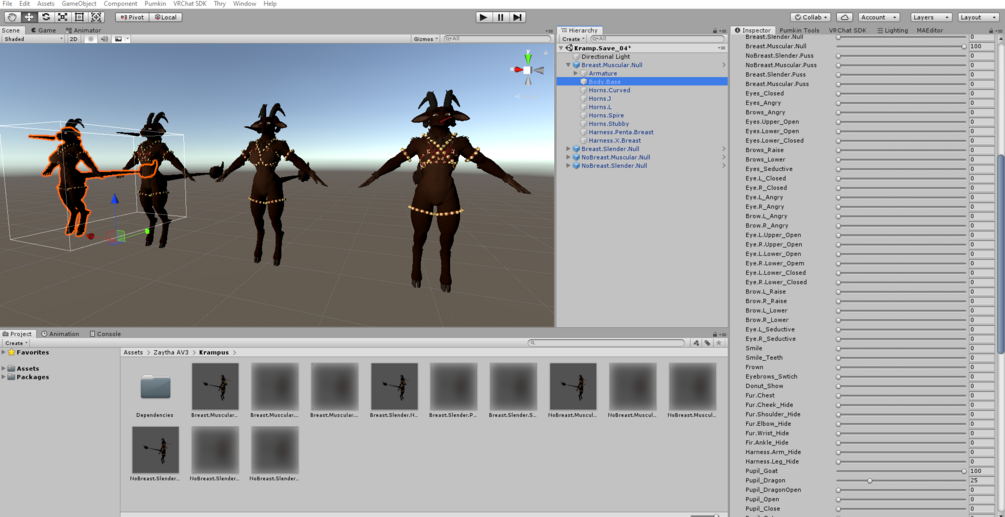Open the Thry menu

pos(220,4)
